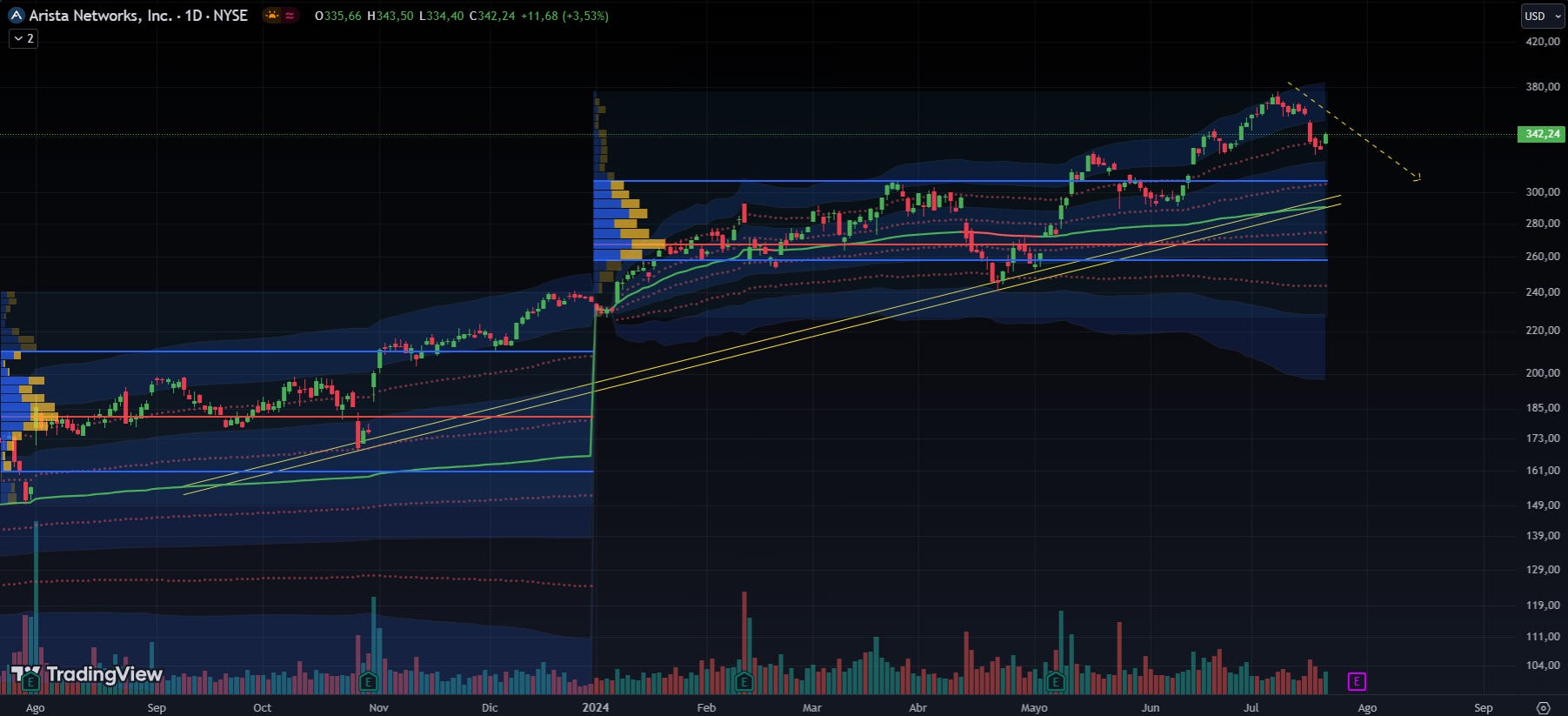Click the earnings E marker above Mayo

[1056, 681]
